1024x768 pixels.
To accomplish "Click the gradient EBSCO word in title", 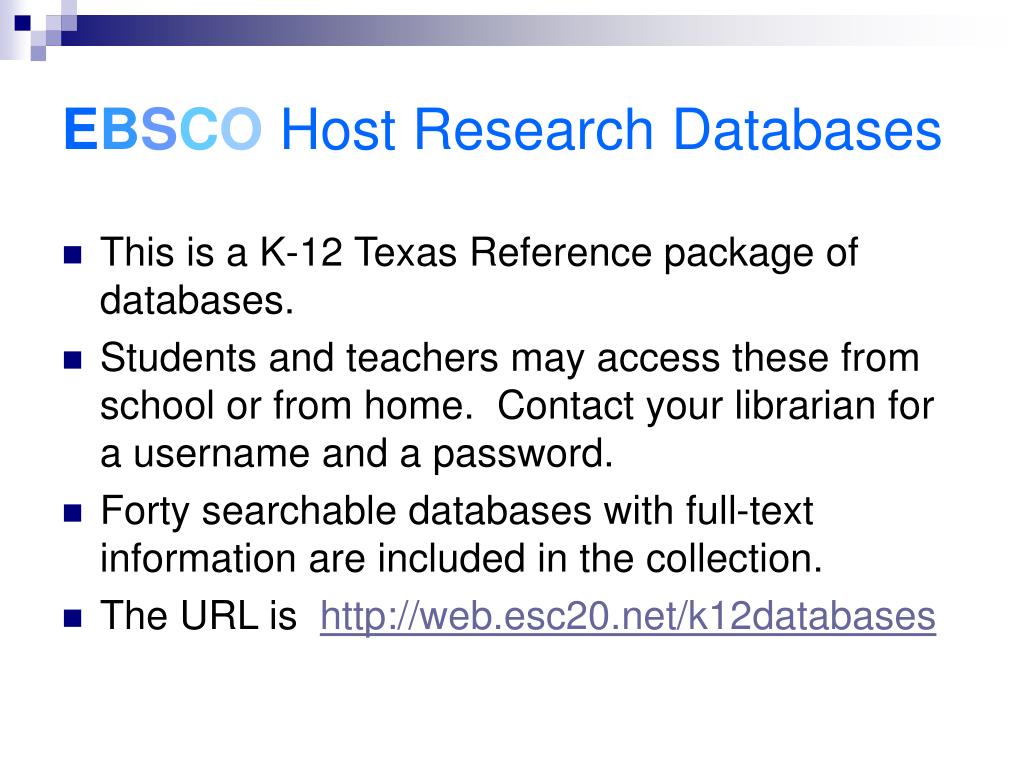I will 163,129.
